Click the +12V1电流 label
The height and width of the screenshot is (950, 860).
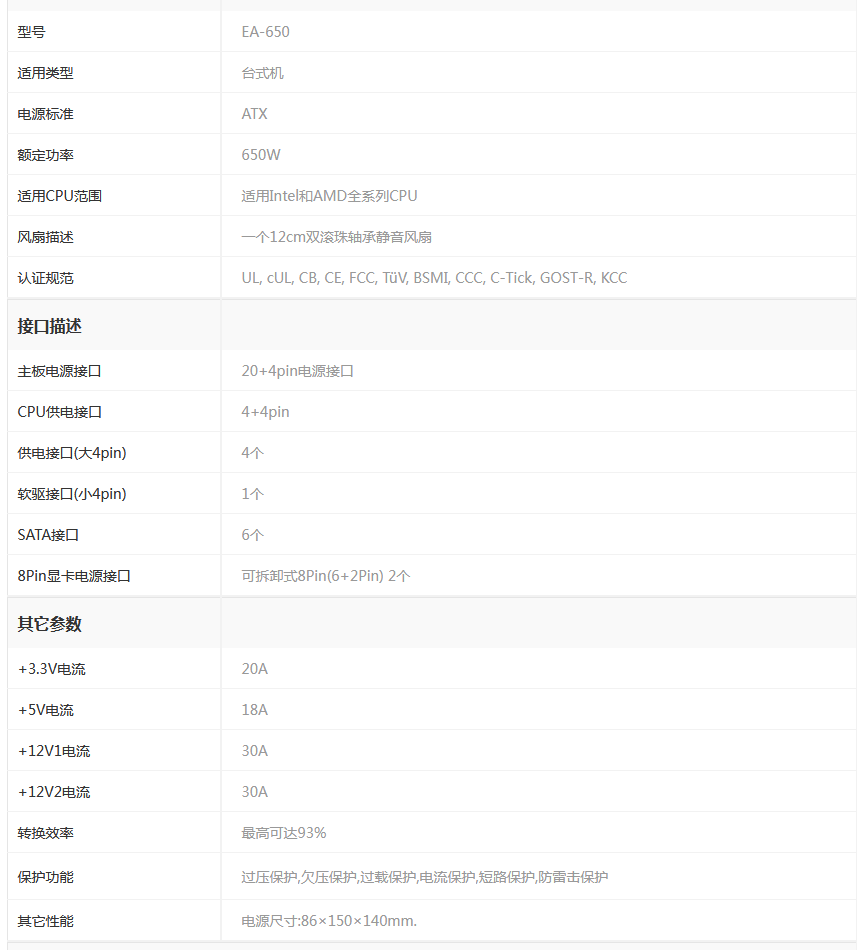54,751
